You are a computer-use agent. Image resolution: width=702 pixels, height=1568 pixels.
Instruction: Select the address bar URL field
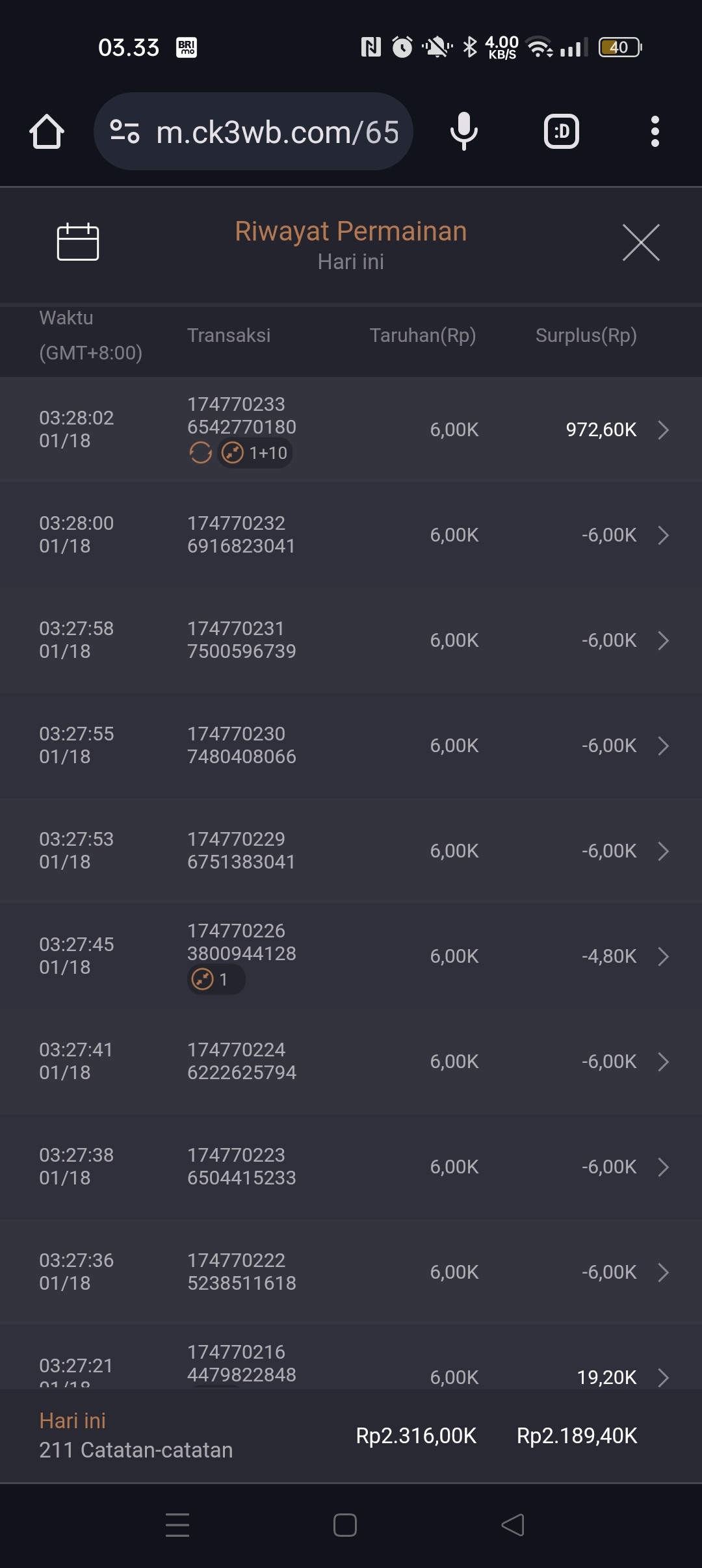(276, 132)
